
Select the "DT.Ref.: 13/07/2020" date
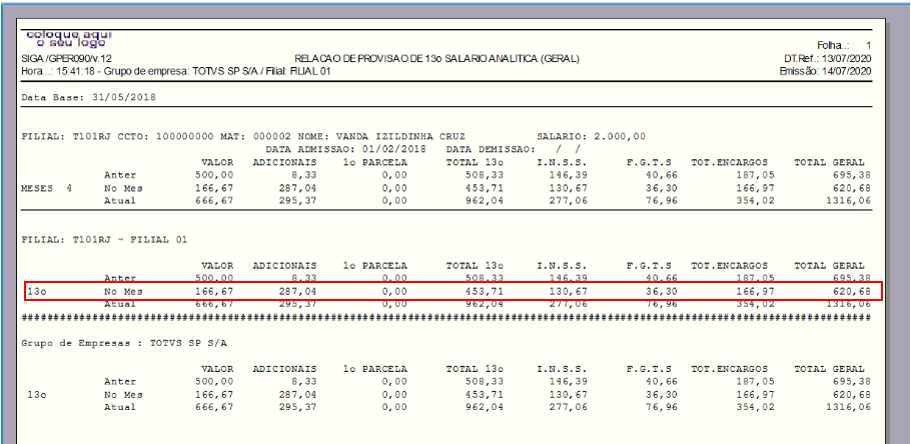point(827,59)
